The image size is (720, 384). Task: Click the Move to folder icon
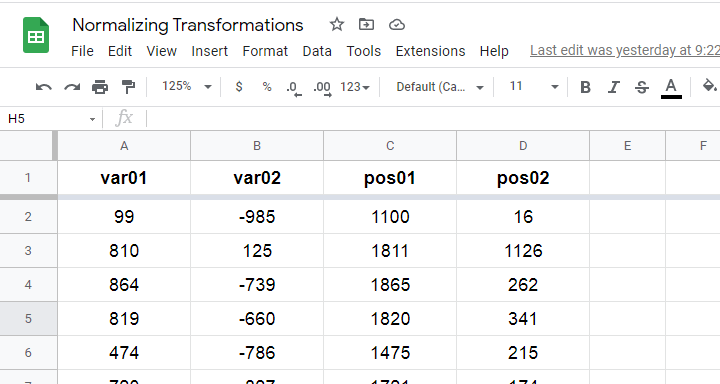(x=366, y=24)
